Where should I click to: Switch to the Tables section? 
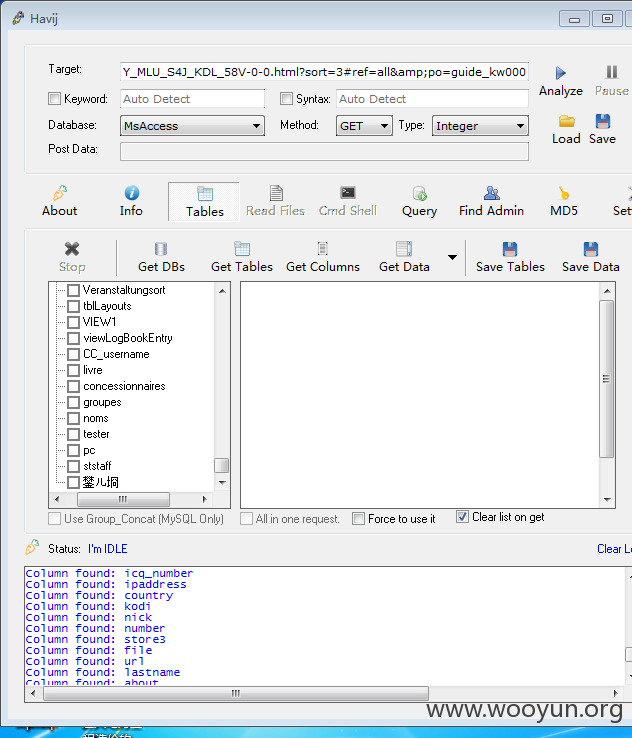pos(204,202)
